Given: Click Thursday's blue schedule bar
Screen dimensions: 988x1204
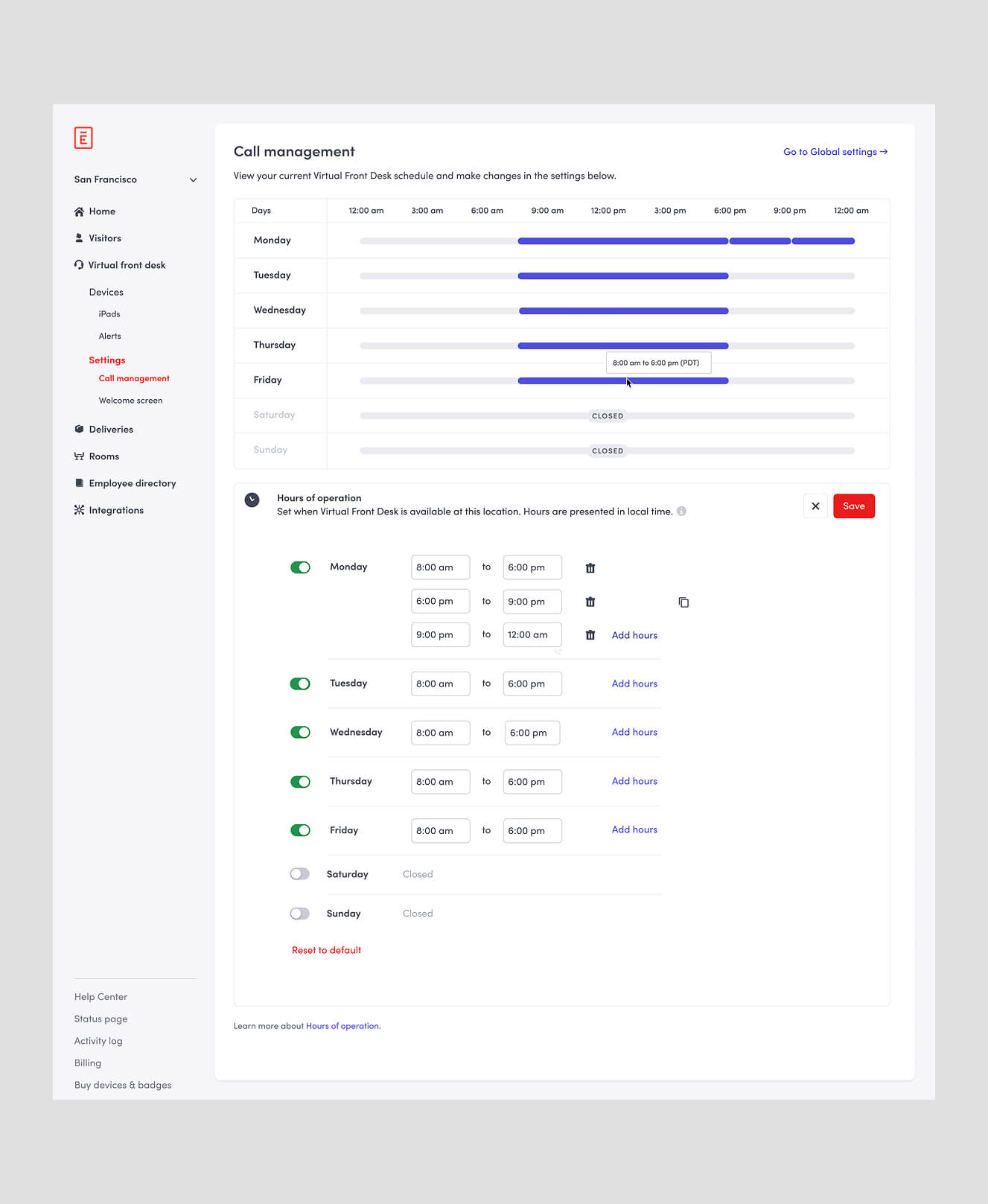Looking at the screenshot, I should click(x=622, y=346).
